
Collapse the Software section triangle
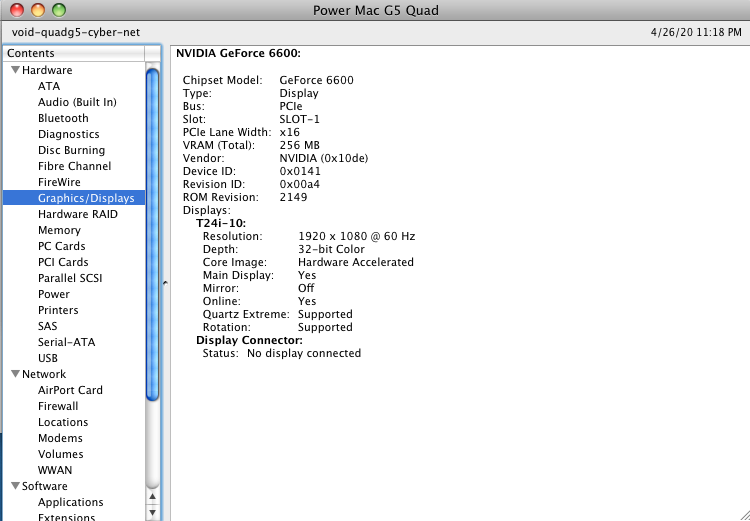point(15,486)
